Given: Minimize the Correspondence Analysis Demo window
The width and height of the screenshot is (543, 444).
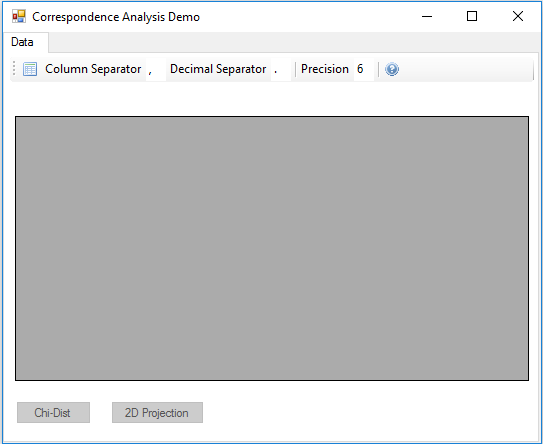Looking at the screenshot, I should [427, 16].
